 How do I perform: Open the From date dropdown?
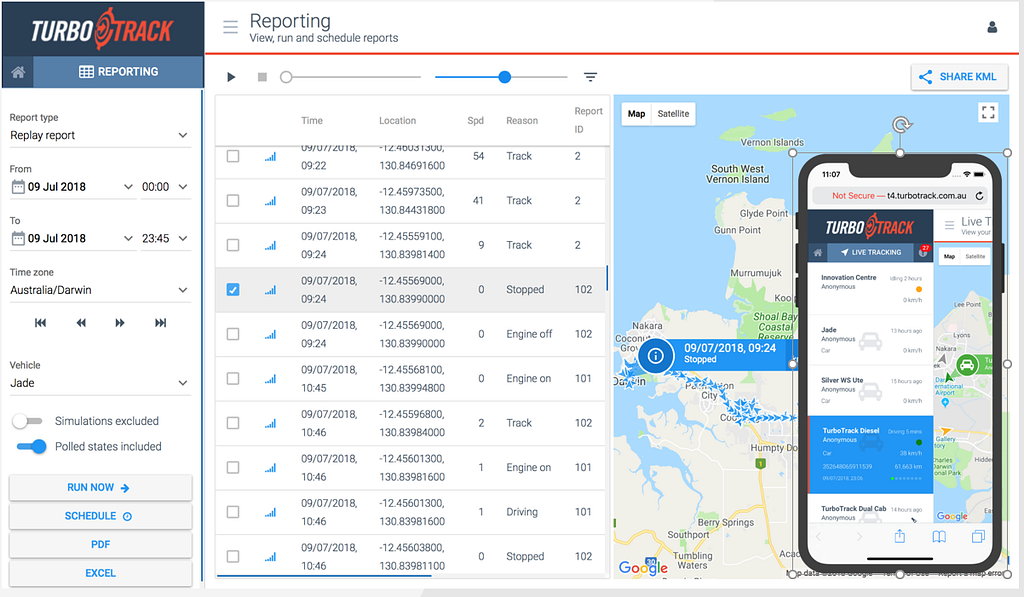[72, 187]
